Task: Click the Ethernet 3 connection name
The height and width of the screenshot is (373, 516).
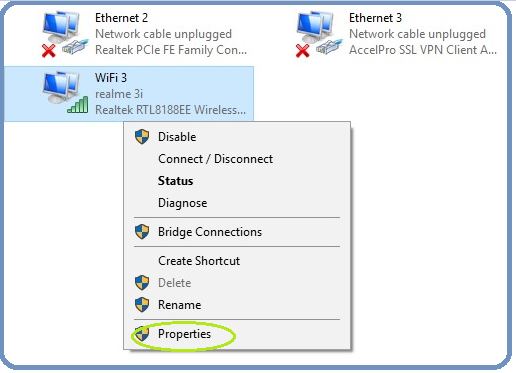Action: click(x=375, y=18)
